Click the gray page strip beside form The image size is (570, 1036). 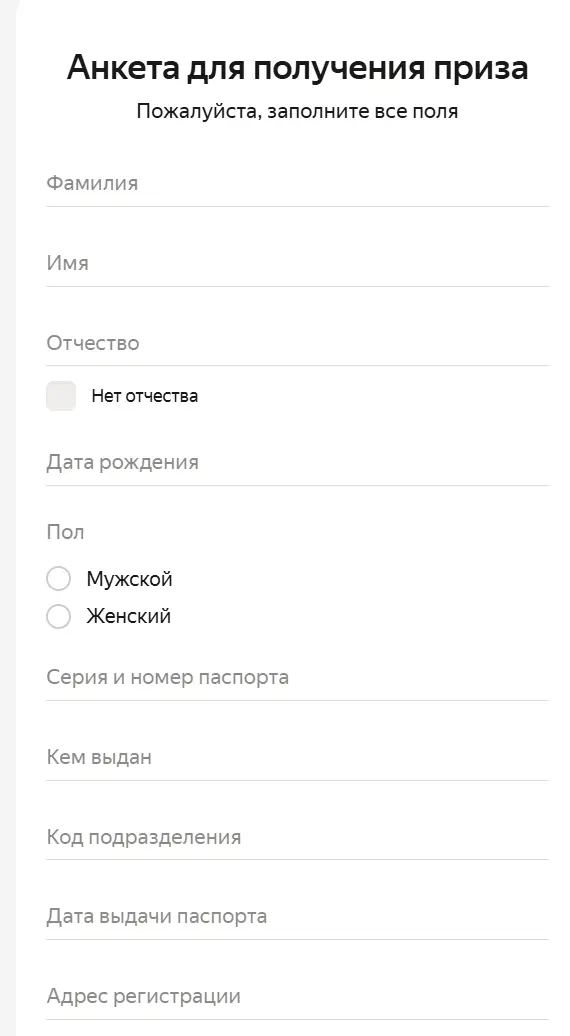(7, 518)
